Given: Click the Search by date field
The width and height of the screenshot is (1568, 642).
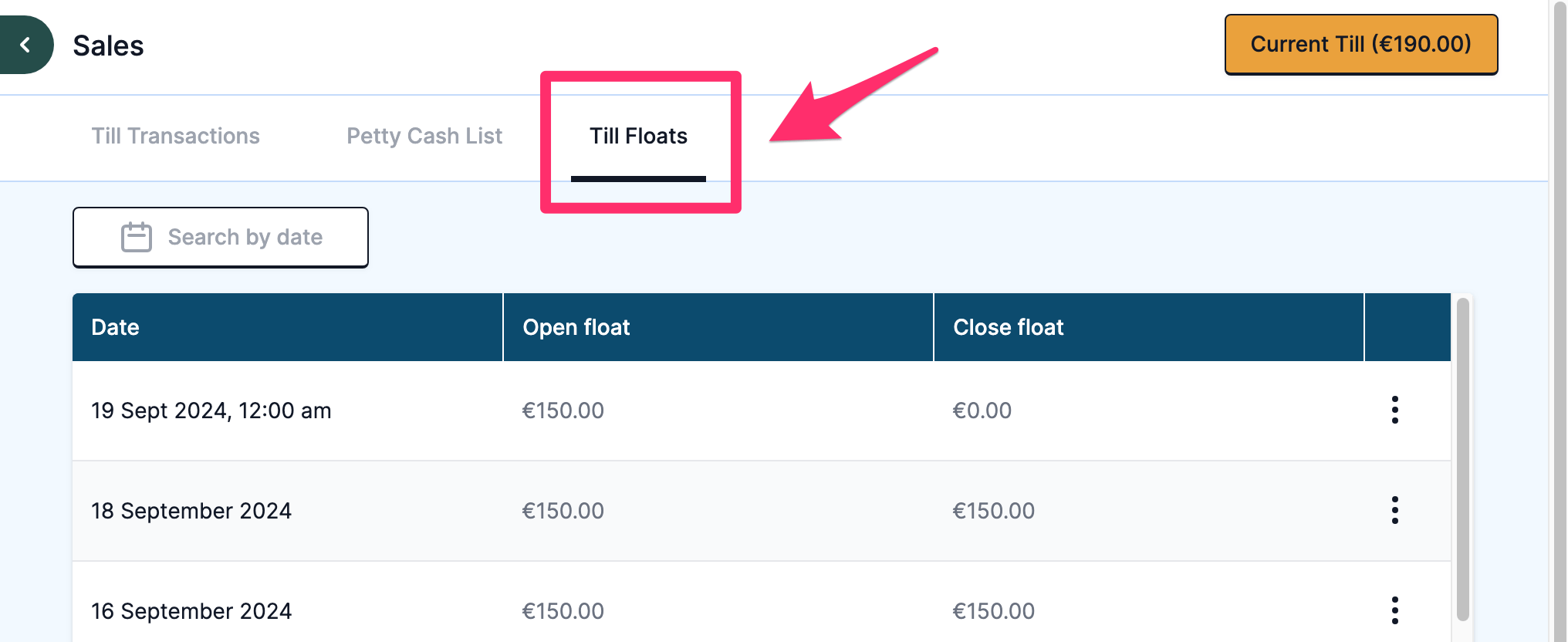Looking at the screenshot, I should point(245,237).
